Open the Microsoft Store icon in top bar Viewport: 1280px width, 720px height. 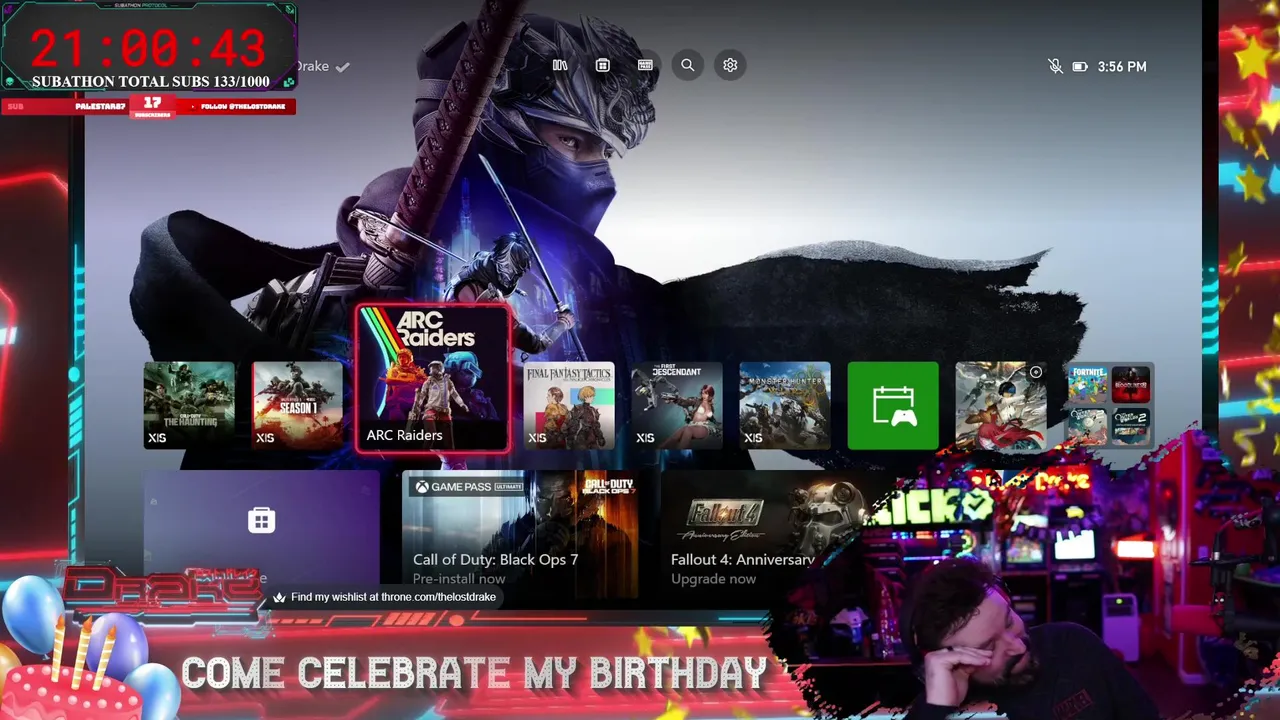(x=602, y=65)
